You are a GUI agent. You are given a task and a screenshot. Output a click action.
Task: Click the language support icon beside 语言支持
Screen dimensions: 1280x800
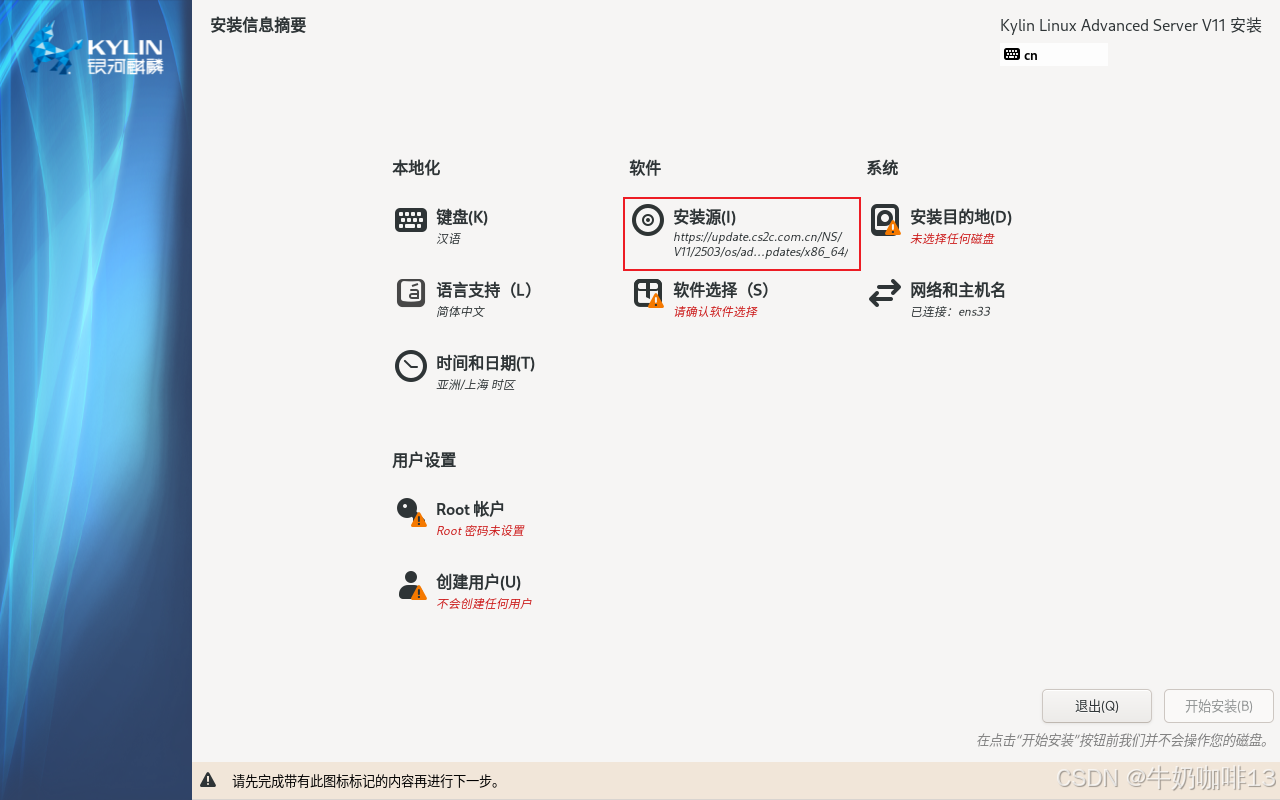coord(411,293)
